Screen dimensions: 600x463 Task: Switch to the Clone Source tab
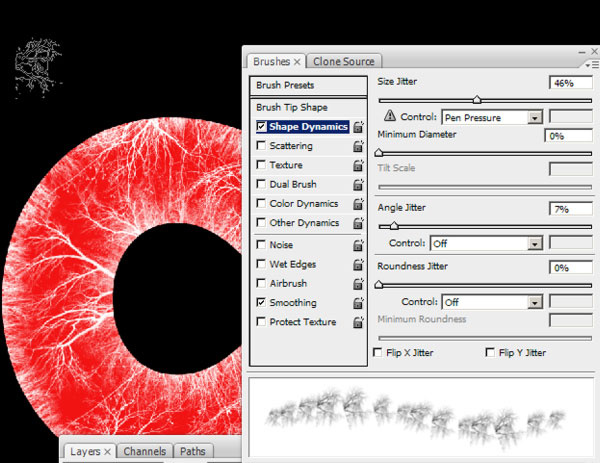(344, 61)
